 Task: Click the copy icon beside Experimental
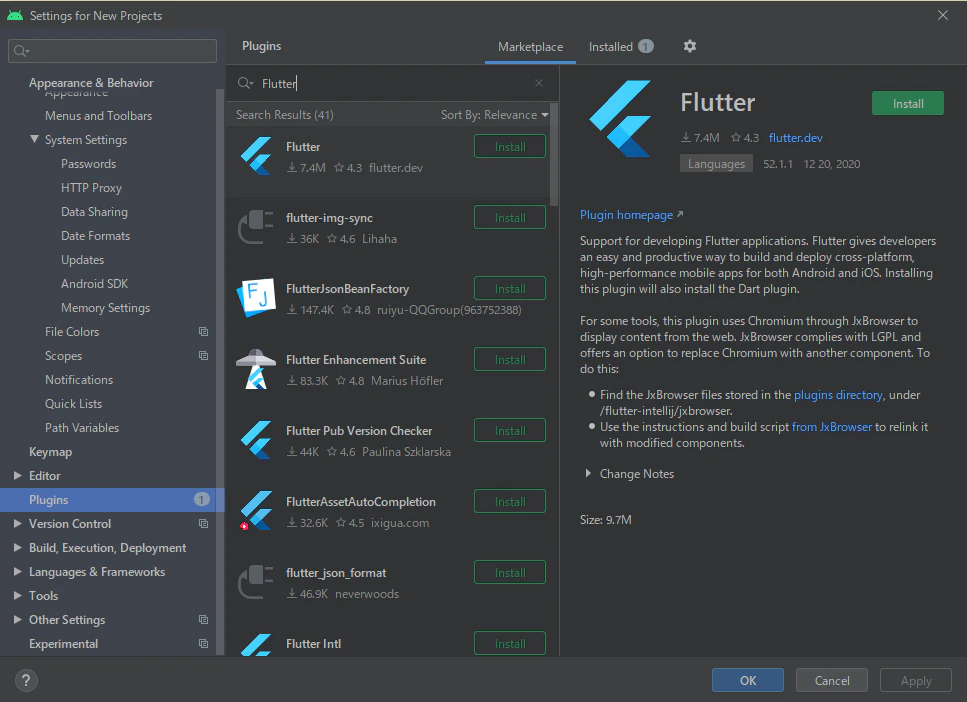click(204, 643)
